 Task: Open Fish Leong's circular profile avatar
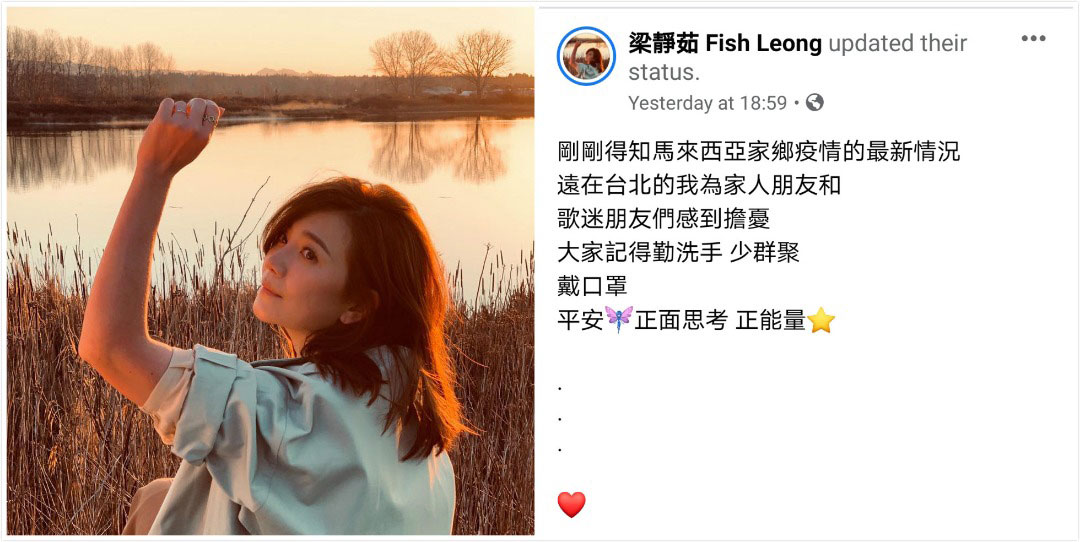(x=586, y=56)
